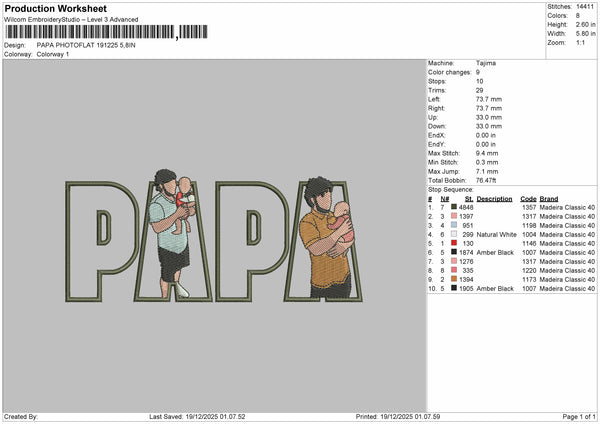Click stitch count 1397 in row 2
The width and height of the screenshot is (600, 424).
click(466, 216)
